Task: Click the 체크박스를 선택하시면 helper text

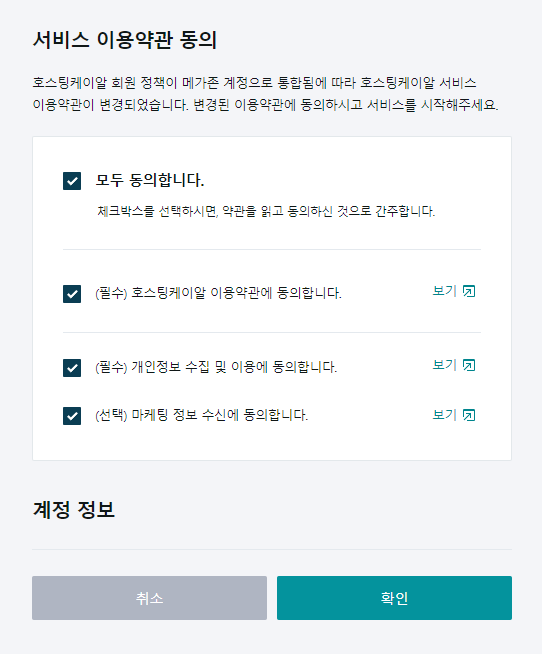Action: [266, 211]
